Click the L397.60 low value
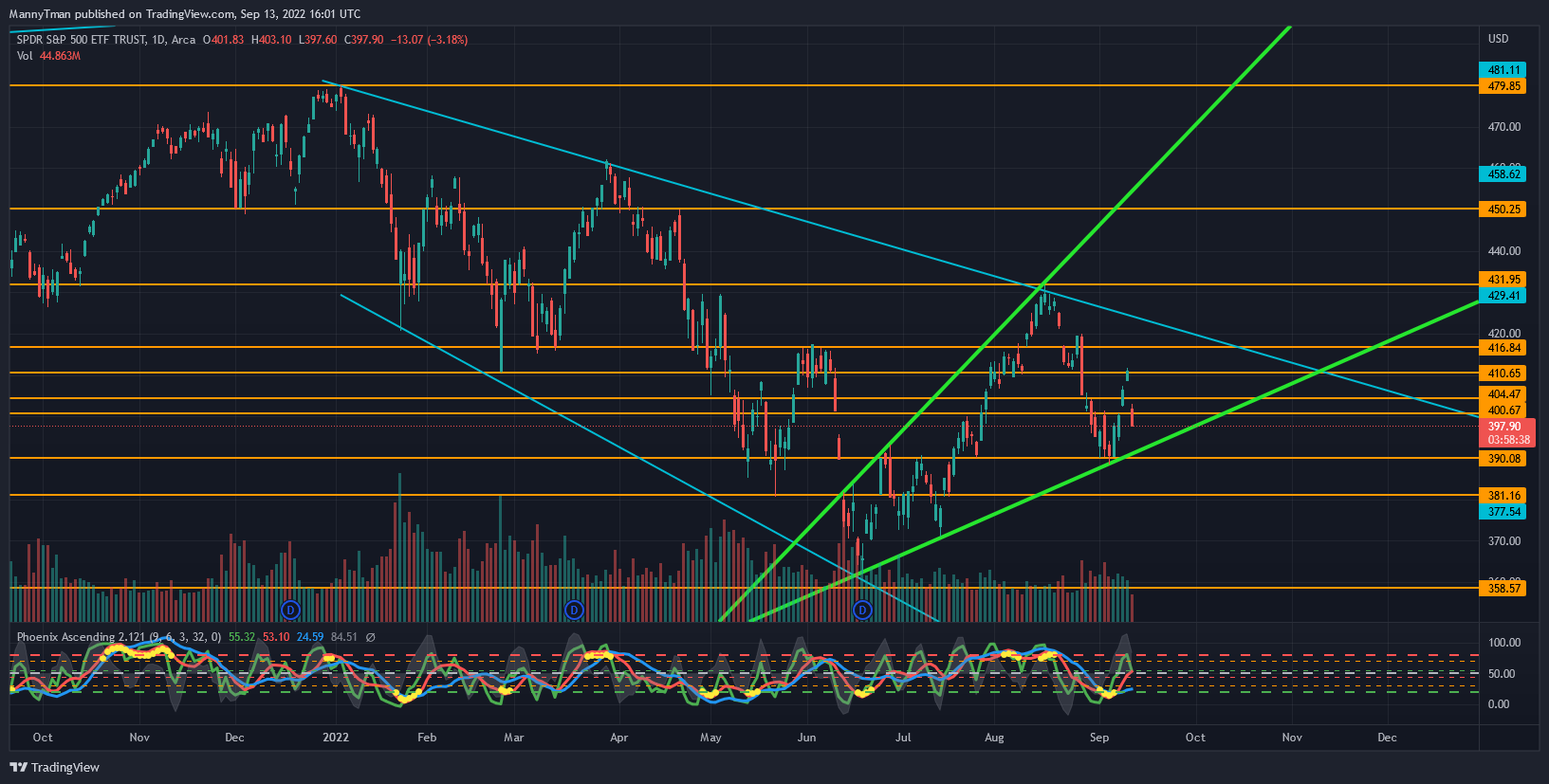 click(x=318, y=40)
